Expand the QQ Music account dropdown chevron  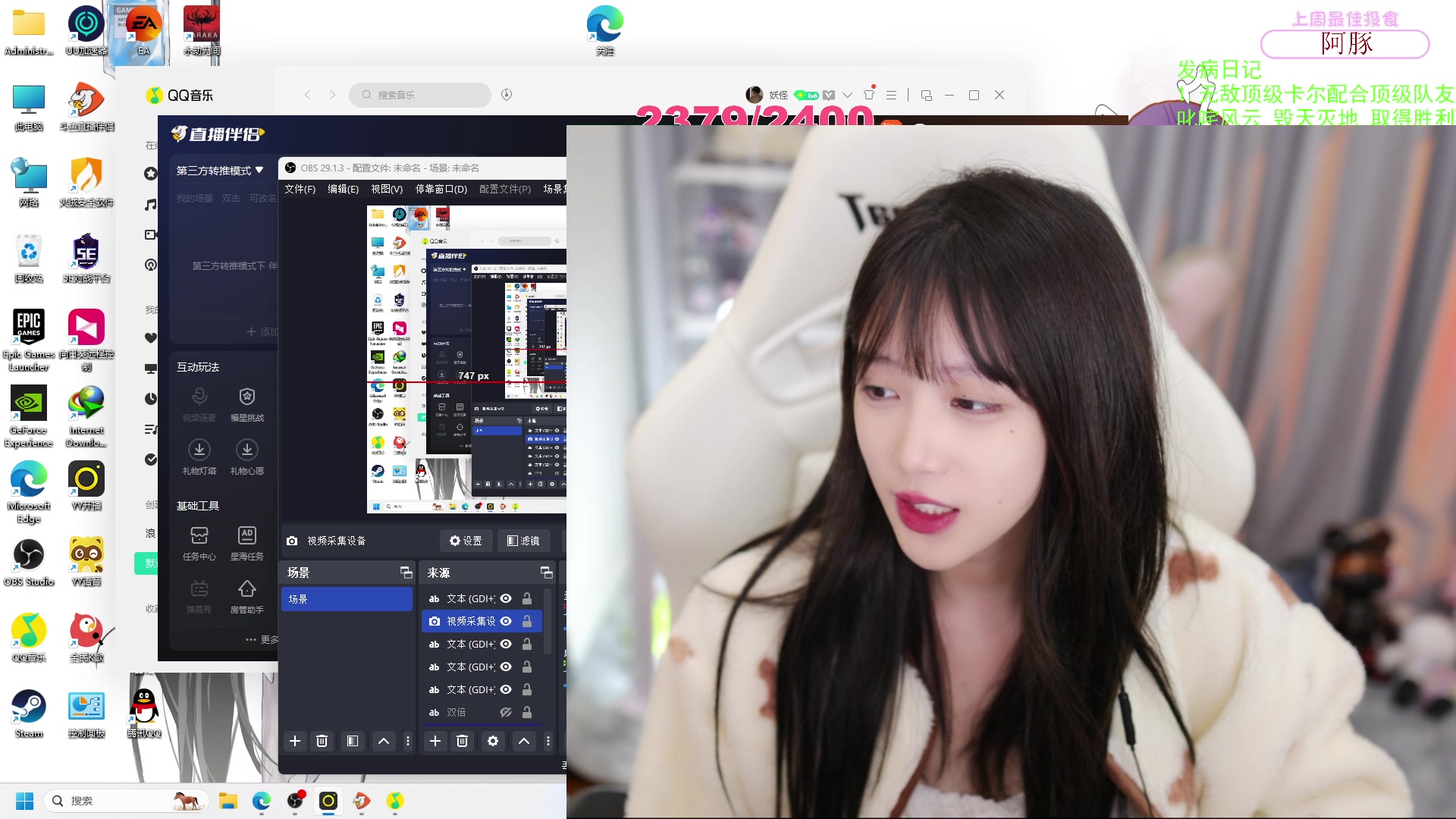point(848,95)
